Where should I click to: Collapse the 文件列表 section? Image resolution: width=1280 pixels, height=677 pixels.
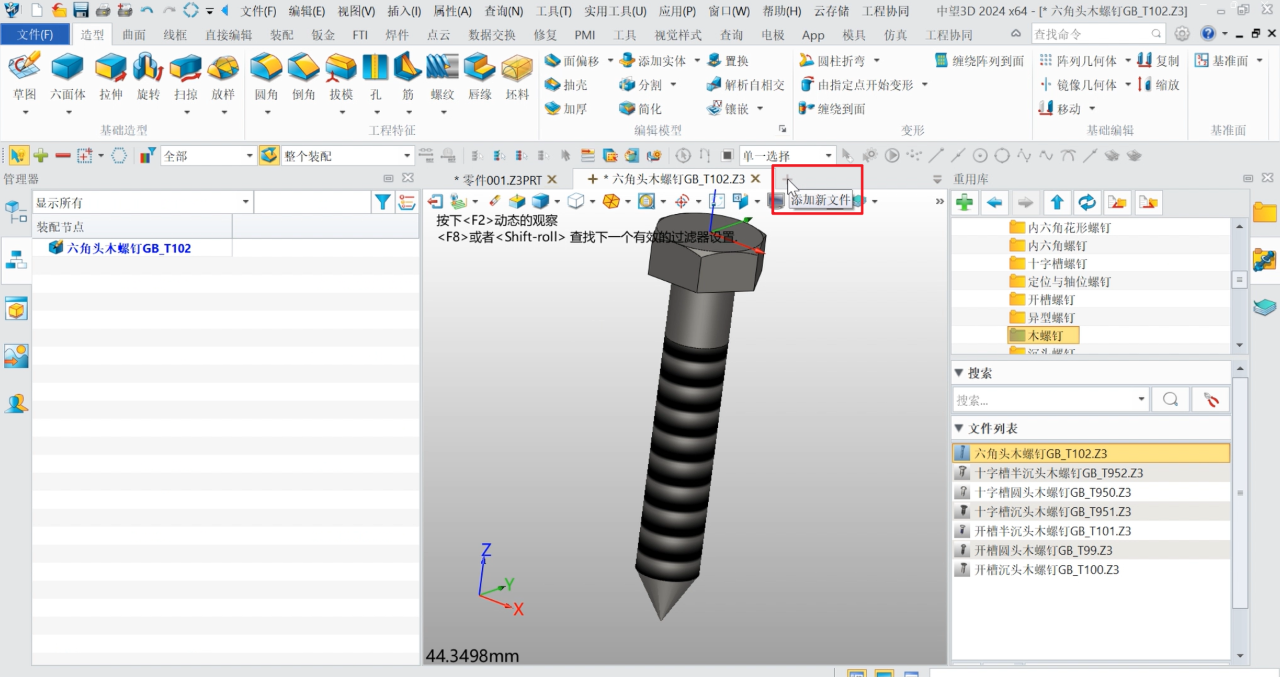pyautogui.click(x=960, y=428)
